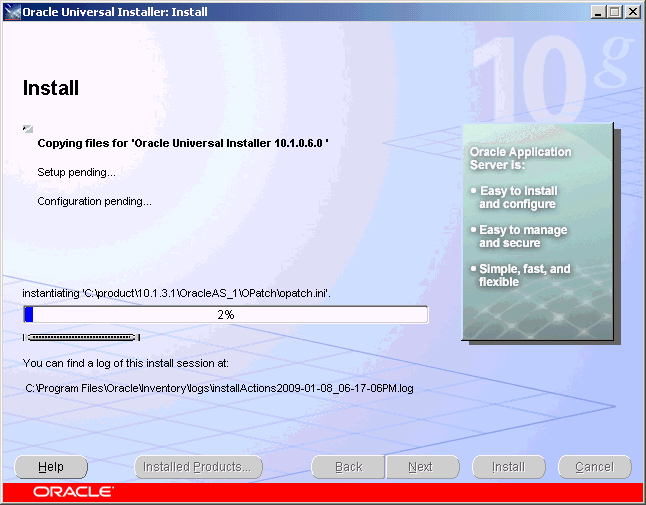
Task: Click the Oracle Universal Installer title icon
Action: [x=12, y=12]
